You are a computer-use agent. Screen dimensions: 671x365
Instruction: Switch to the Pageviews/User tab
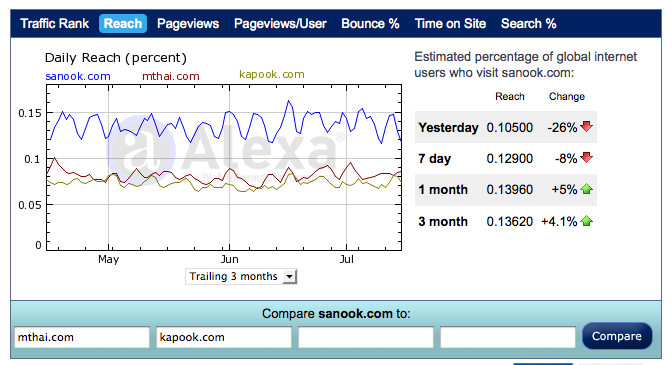click(280, 24)
